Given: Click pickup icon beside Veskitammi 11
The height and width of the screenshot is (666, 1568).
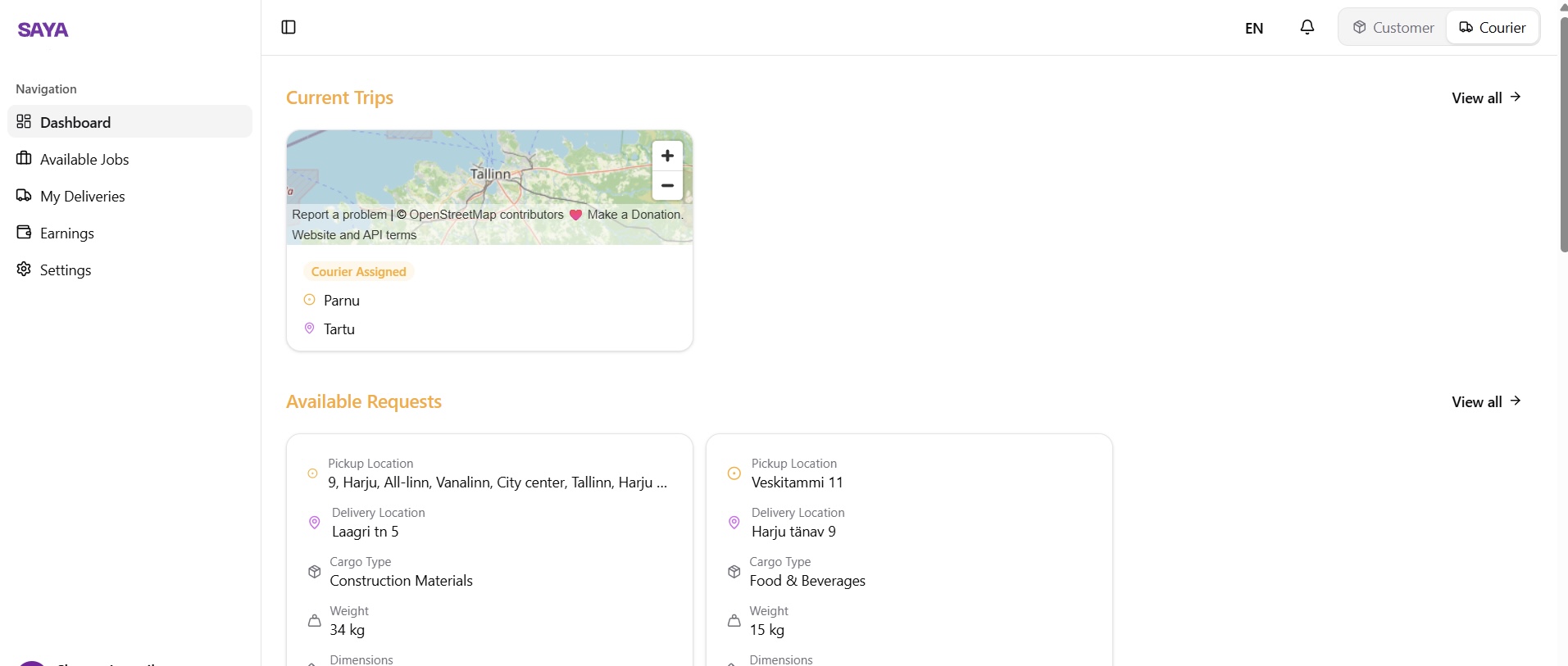Looking at the screenshot, I should coord(734,473).
